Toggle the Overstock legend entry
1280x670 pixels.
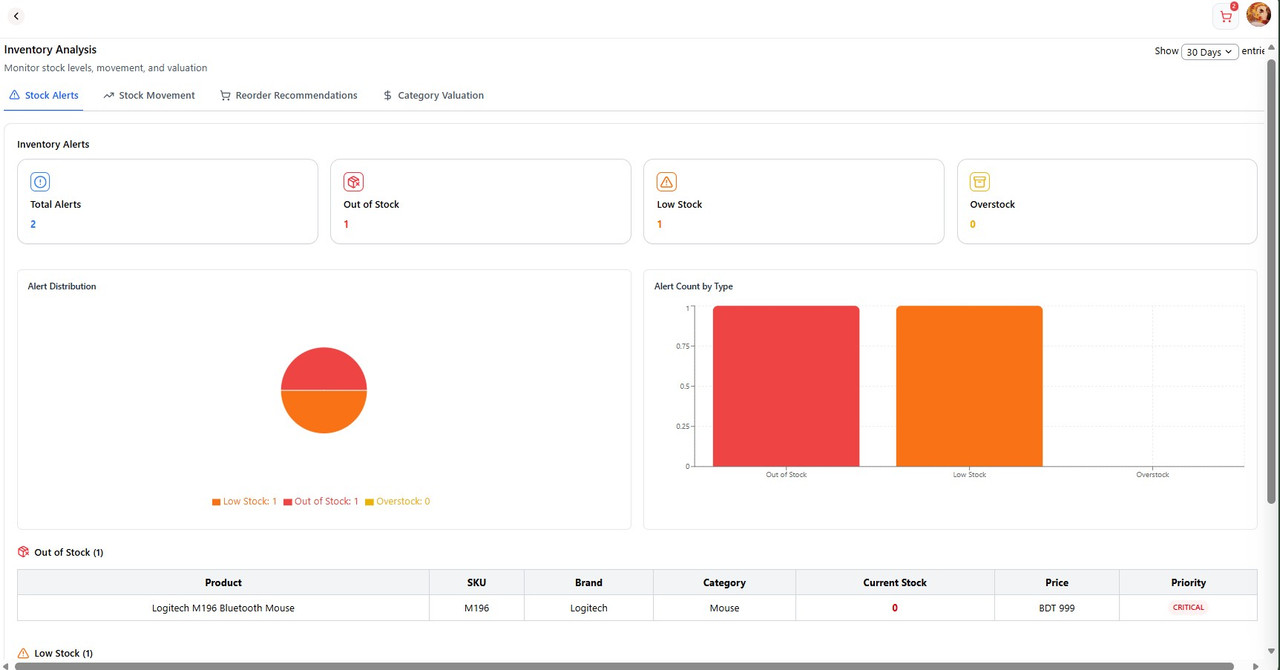[397, 501]
